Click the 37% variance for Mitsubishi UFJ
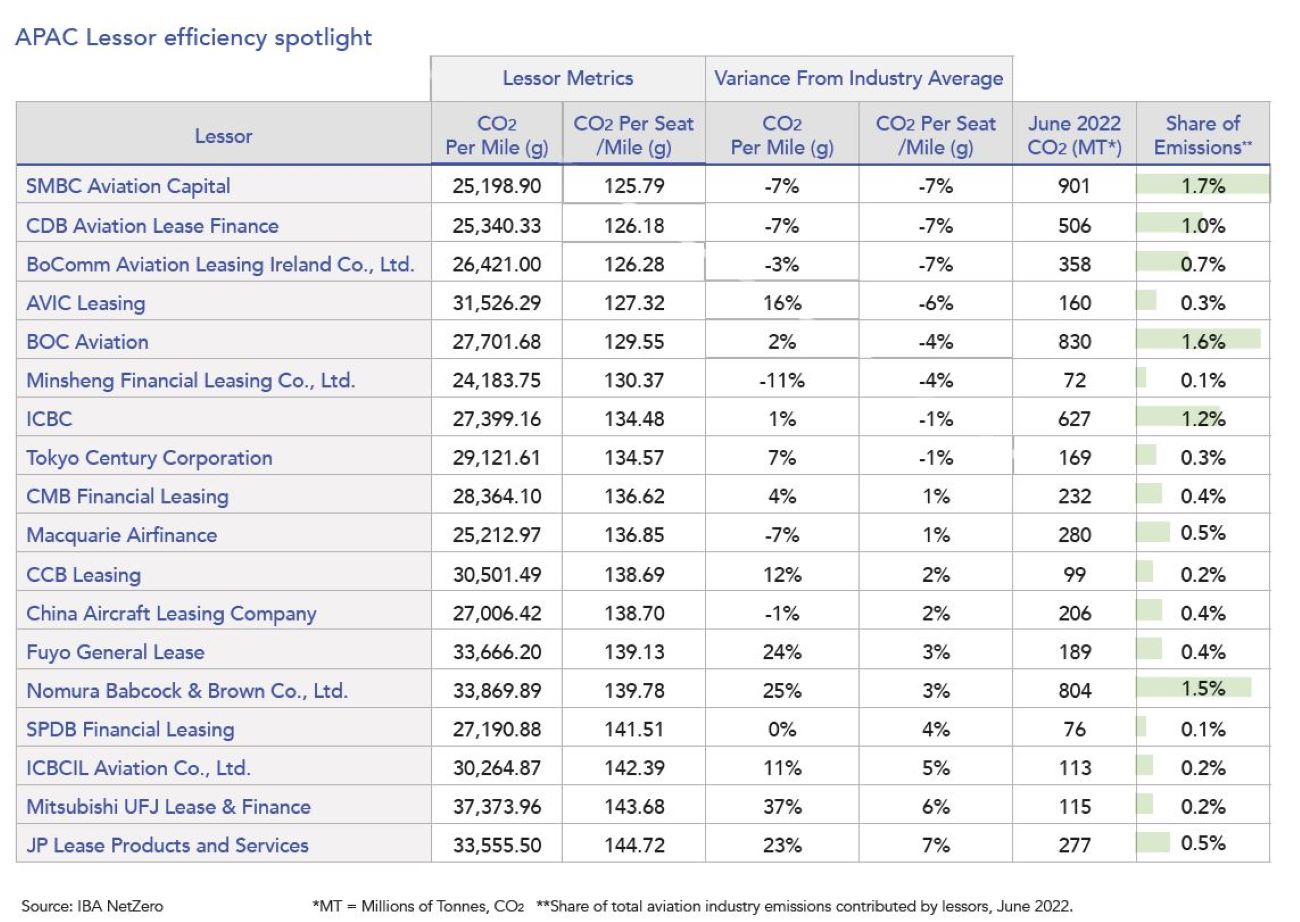 click(782, 806)
